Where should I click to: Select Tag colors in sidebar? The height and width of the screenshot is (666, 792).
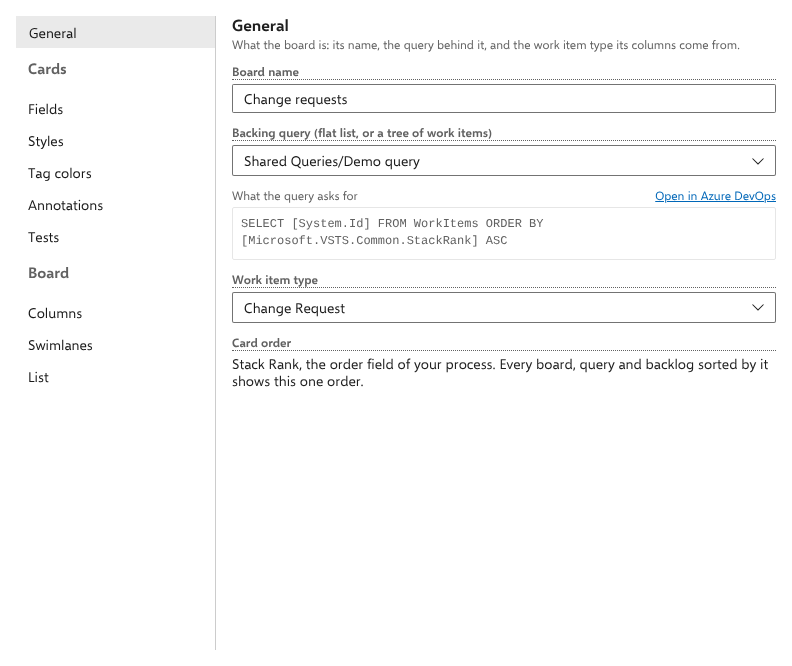click(60, 173)
